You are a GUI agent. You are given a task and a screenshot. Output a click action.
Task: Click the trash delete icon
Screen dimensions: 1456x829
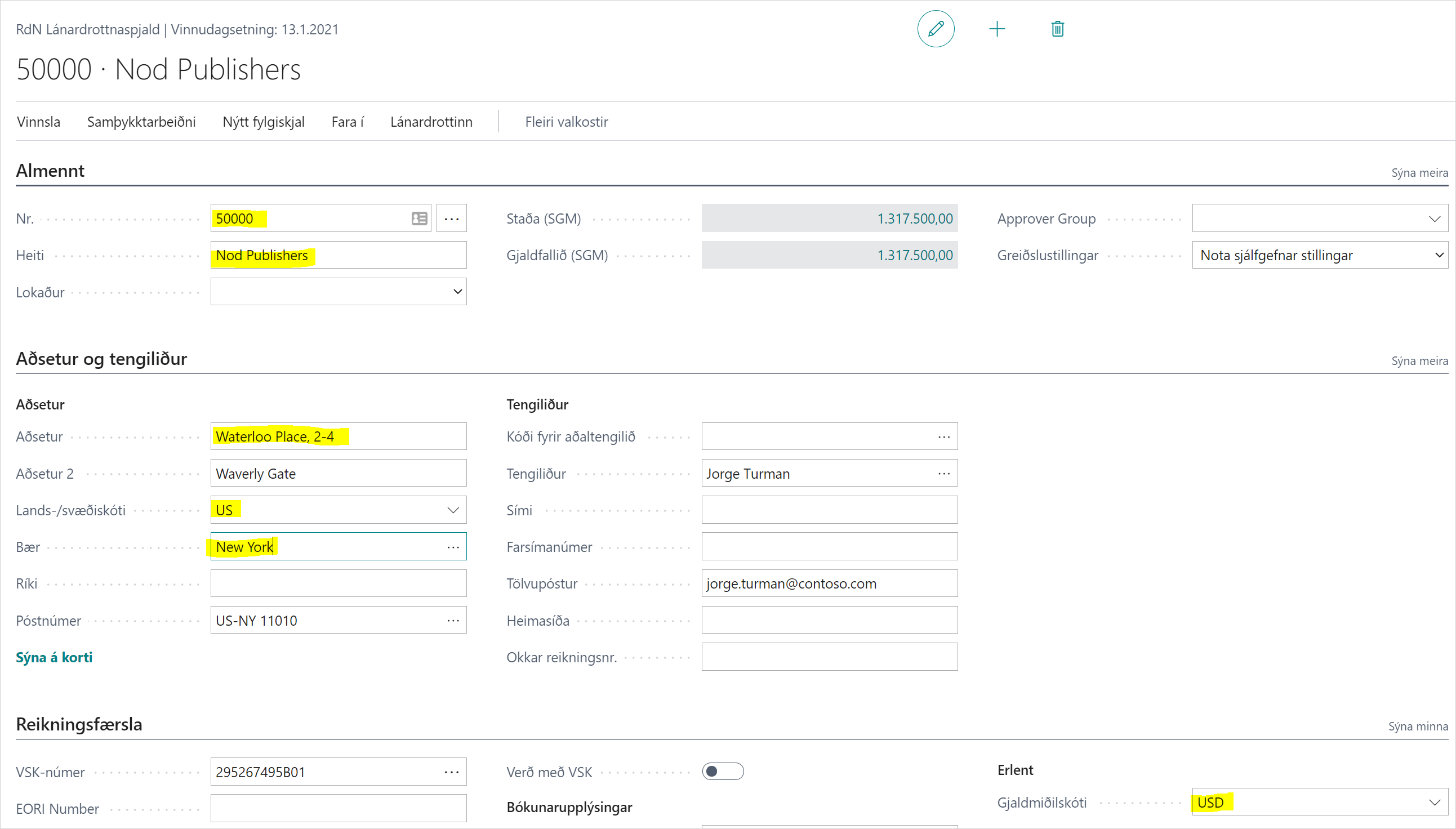tap(1057, 29)
